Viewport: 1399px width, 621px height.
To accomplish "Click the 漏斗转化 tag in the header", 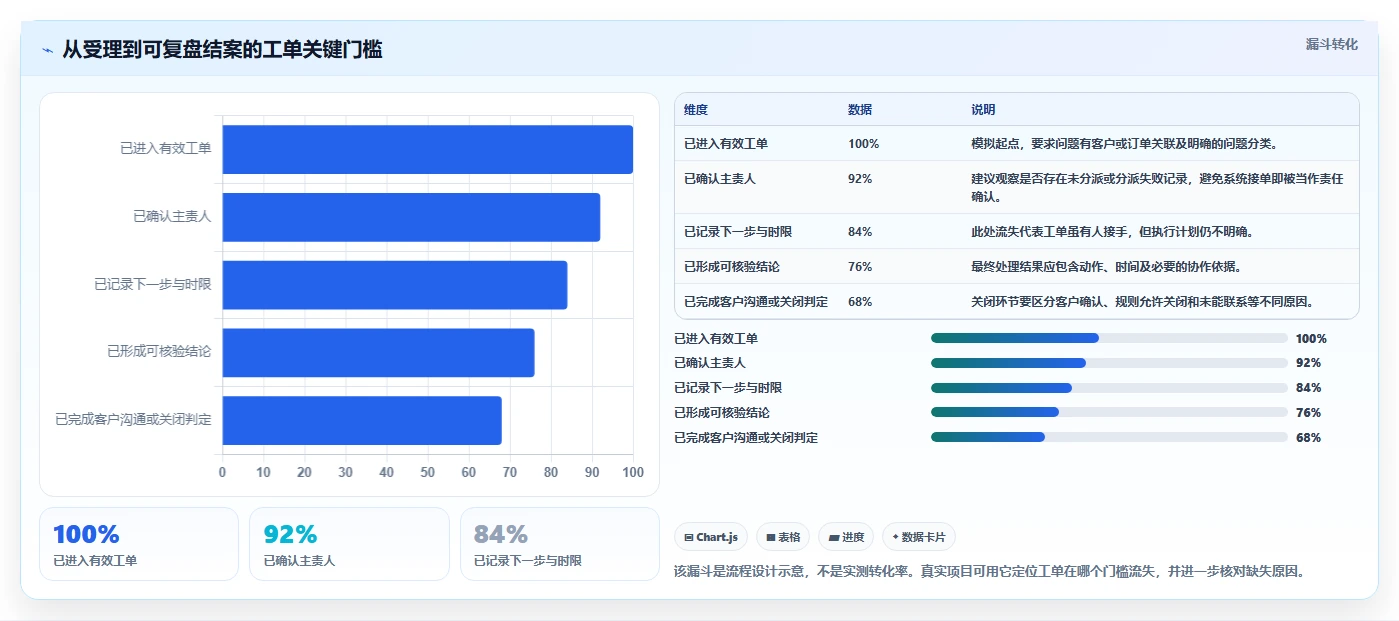I will [x=1331, y=44].
